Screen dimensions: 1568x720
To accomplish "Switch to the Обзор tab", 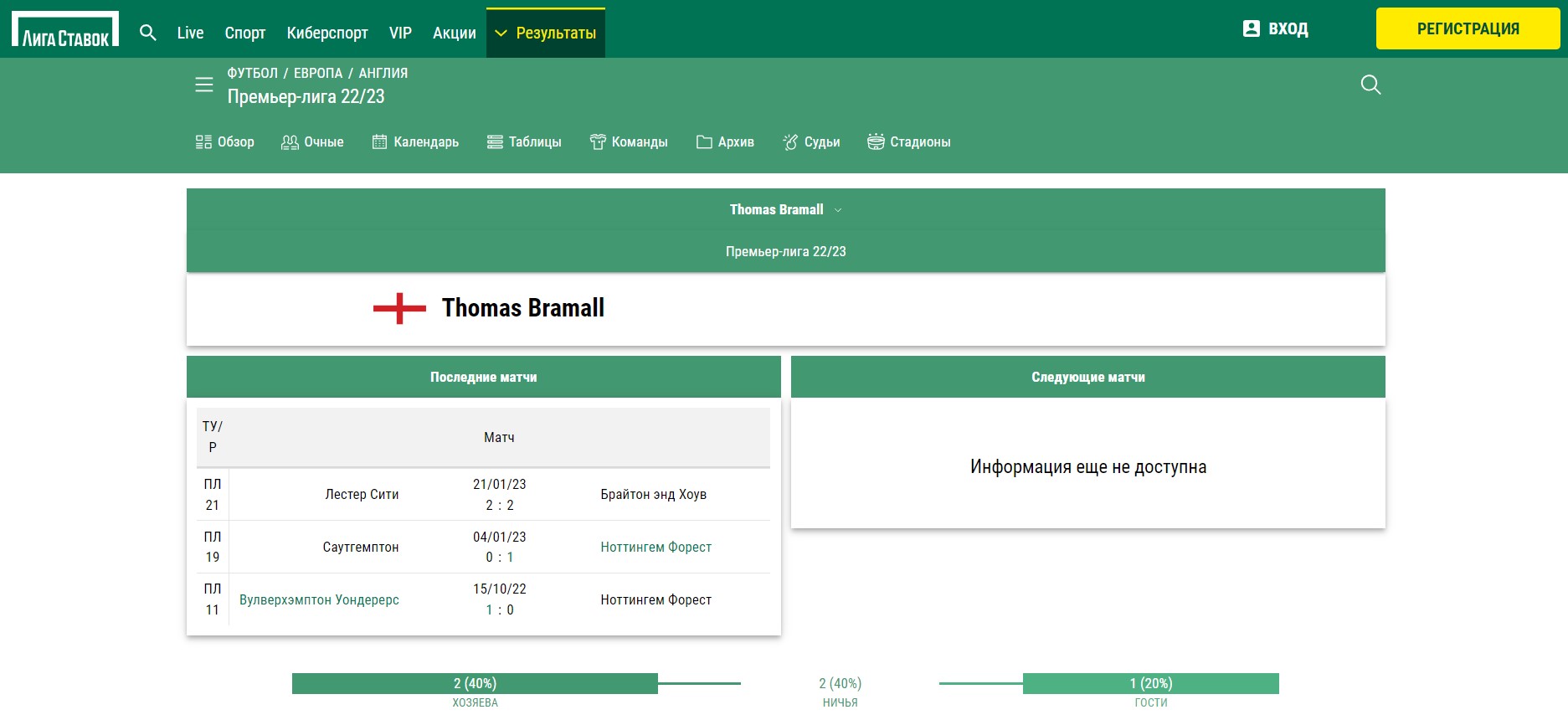I will 225,141.
